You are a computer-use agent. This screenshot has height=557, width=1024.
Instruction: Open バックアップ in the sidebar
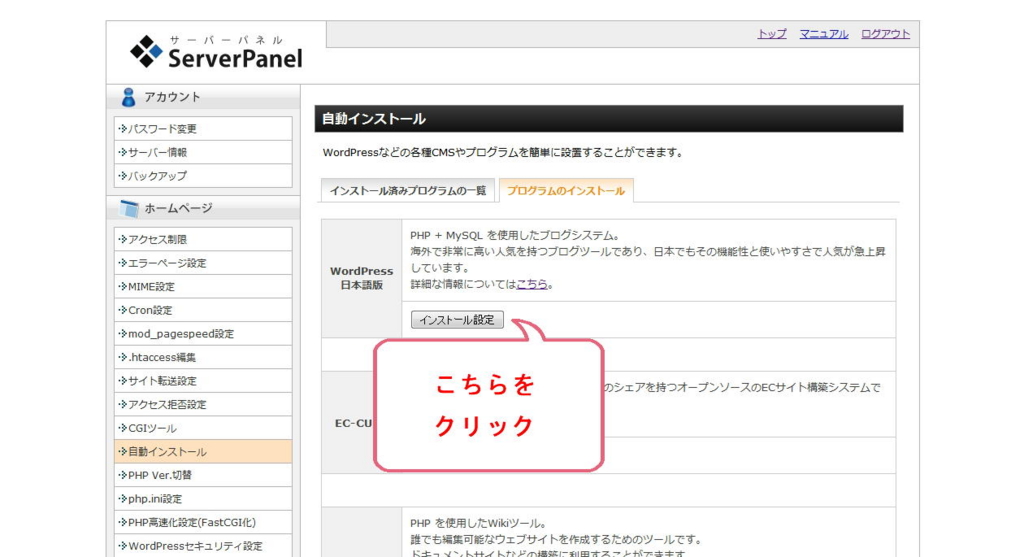(203, 176)
